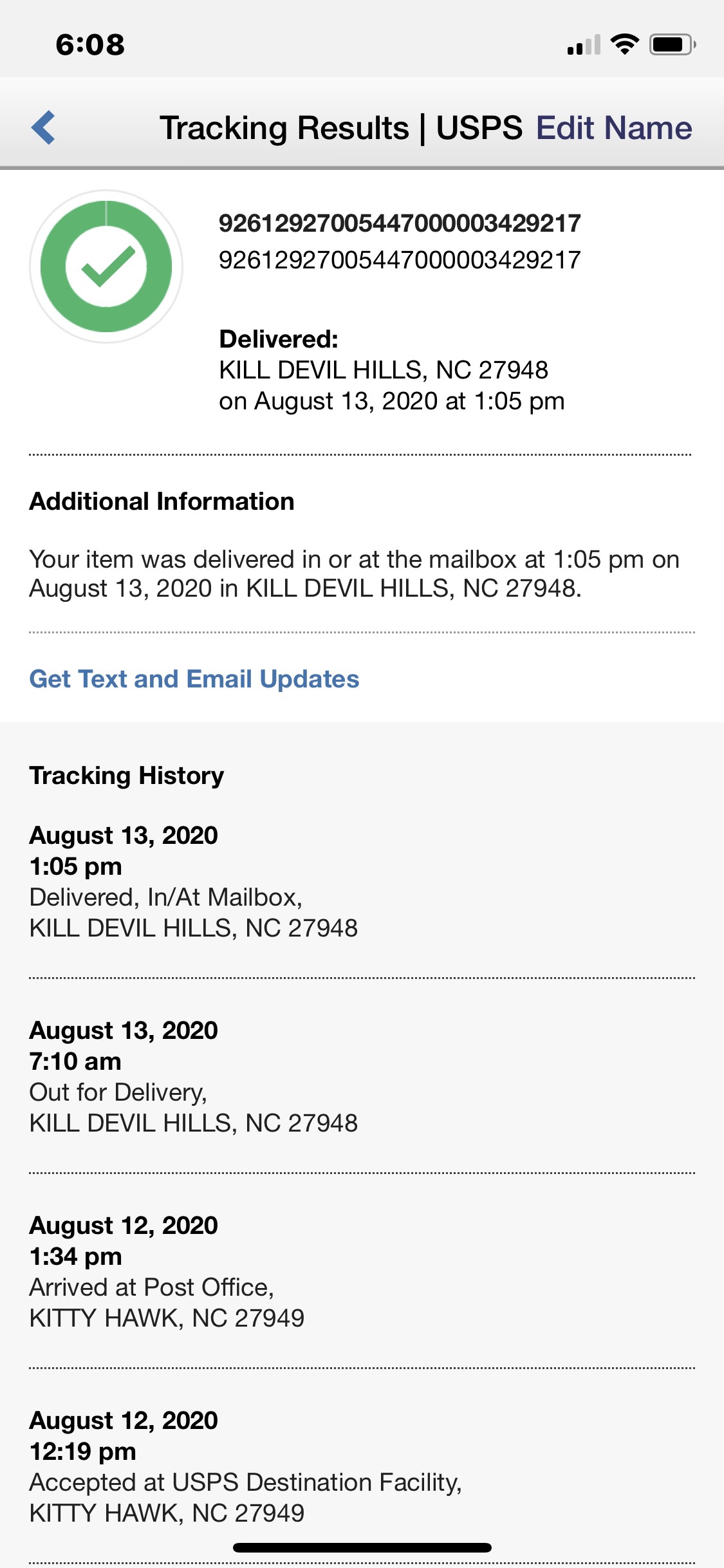The height and width of the screenshot is (1568, 724).
Task: Tap the Additional Information heading
Action: pyautogui.click(x=162, y=501)
